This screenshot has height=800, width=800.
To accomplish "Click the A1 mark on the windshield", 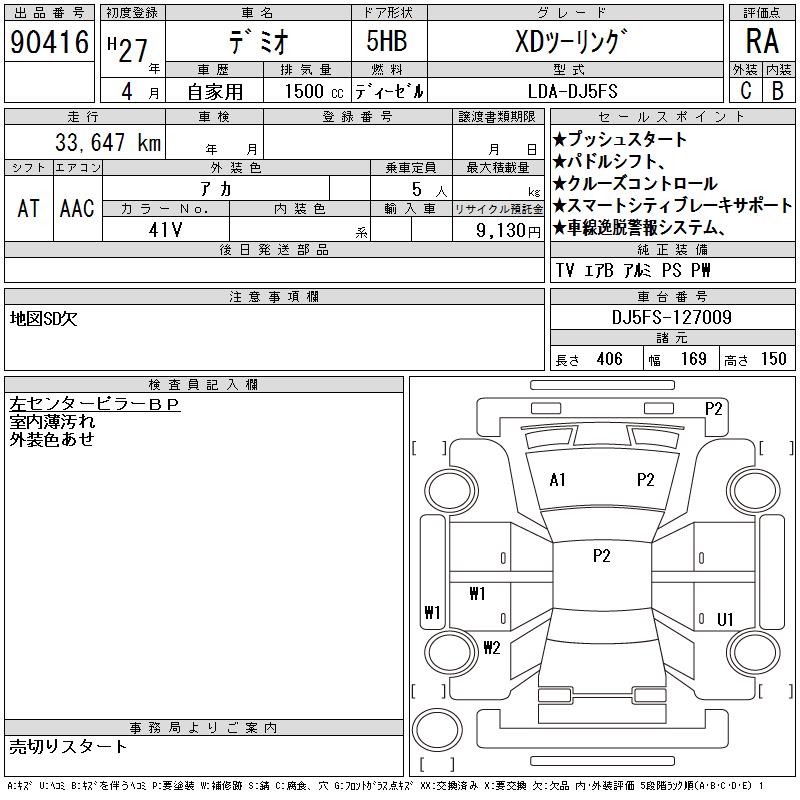I will pyautogui.click(x=558, y=480).
